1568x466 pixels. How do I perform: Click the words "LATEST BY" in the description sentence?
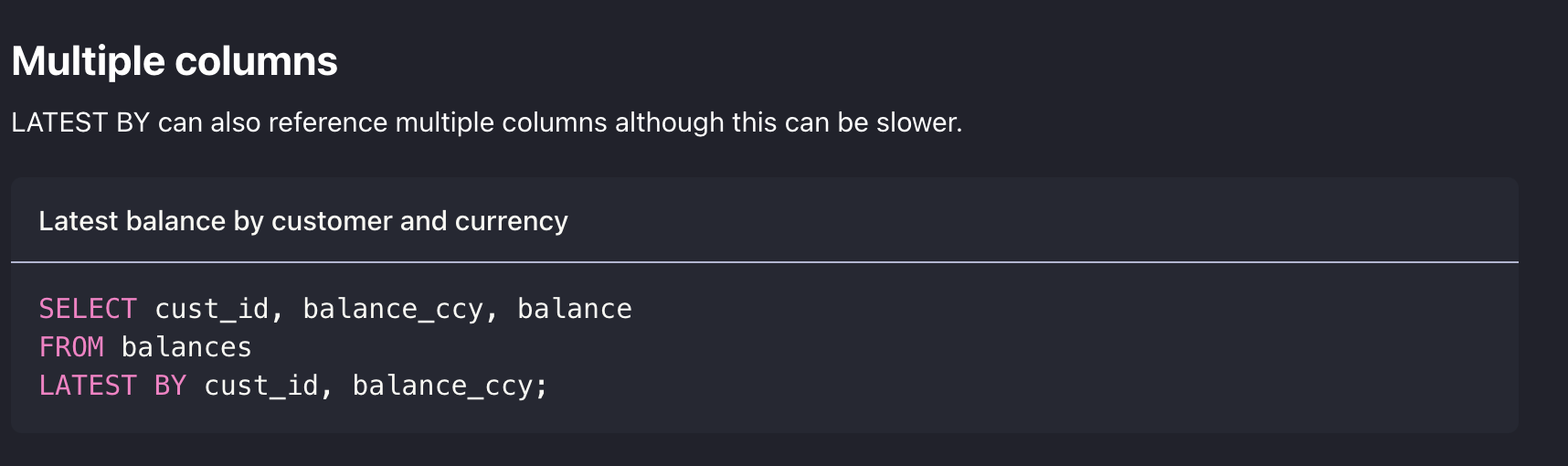[x=80, y=122]
